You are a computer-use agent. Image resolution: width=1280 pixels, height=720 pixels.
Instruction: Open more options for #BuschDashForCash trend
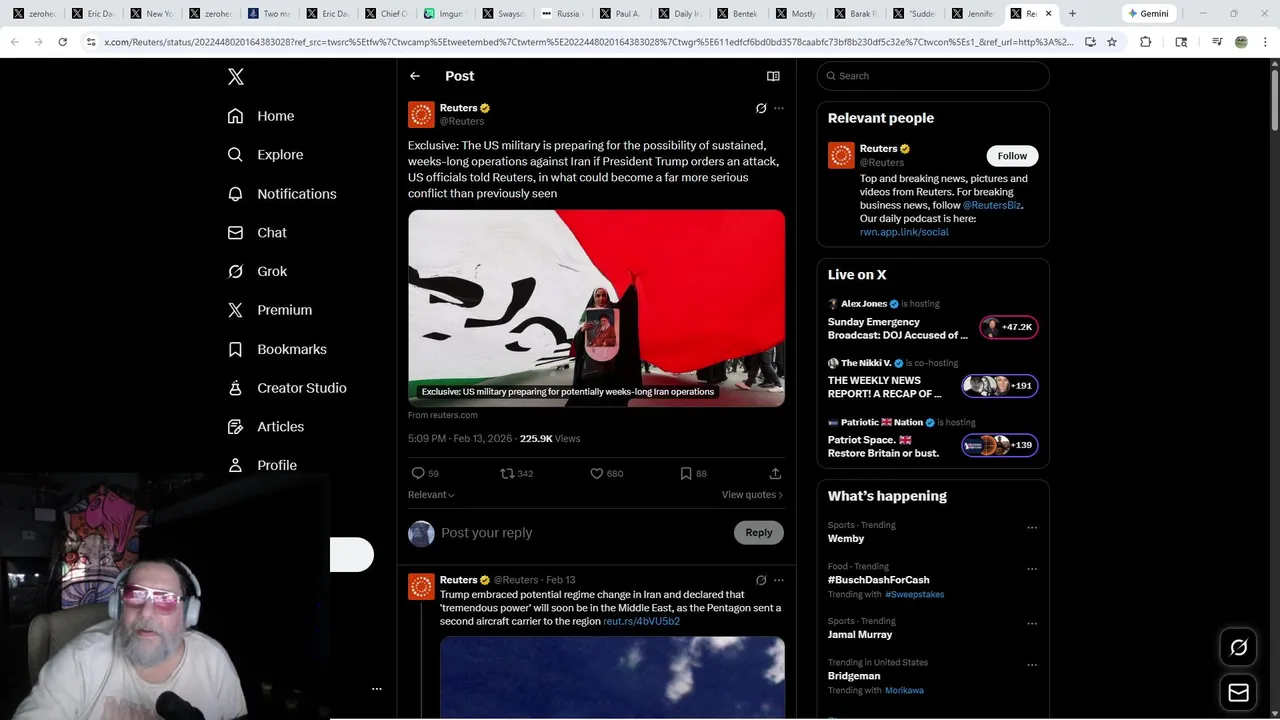(x=1032, y=569)
